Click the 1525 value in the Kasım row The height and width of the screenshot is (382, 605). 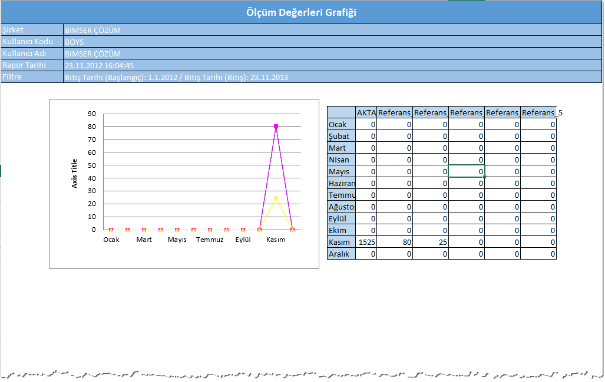366,242
